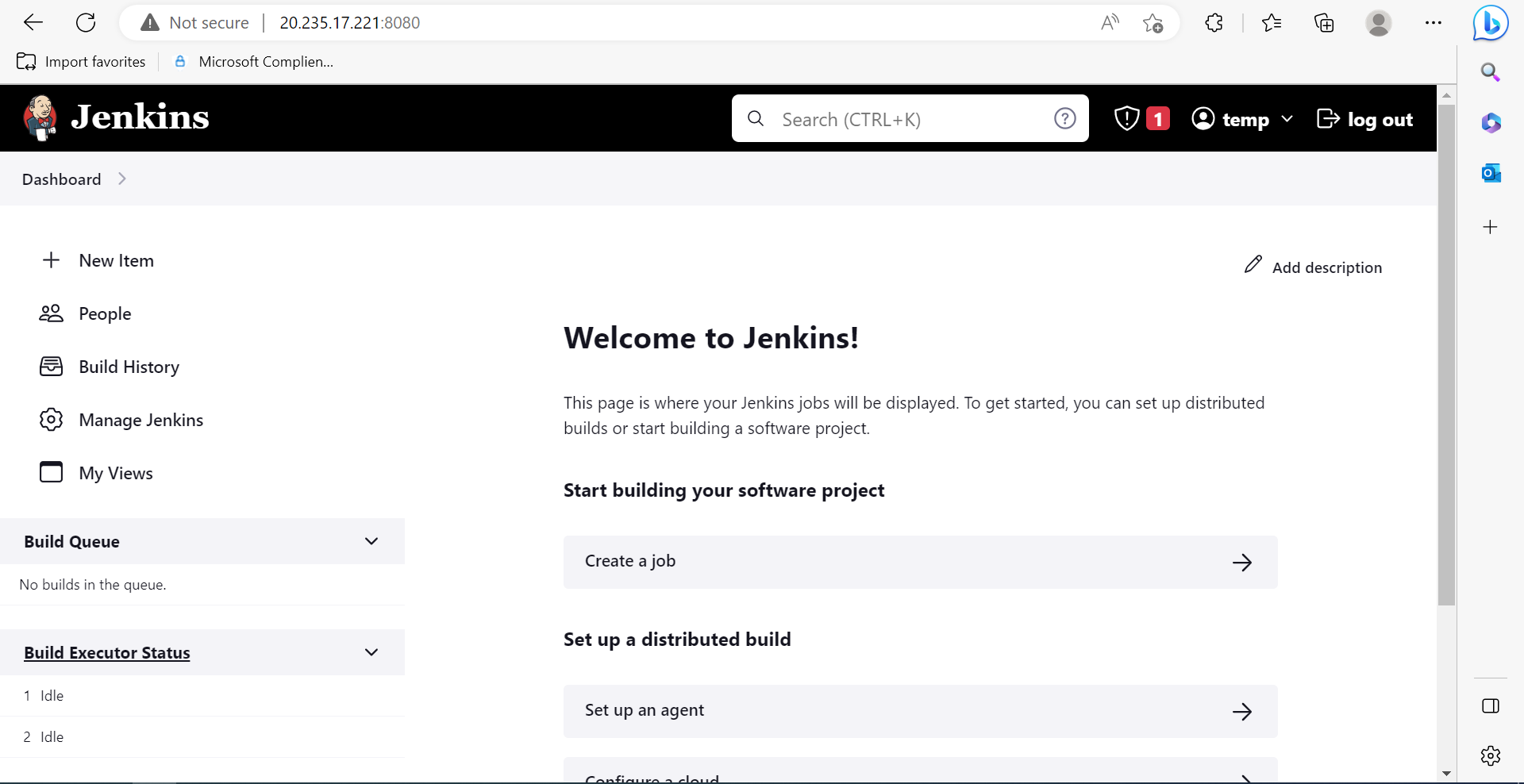
Task: Open My Views from the sidebar
Action: point(115,472)
